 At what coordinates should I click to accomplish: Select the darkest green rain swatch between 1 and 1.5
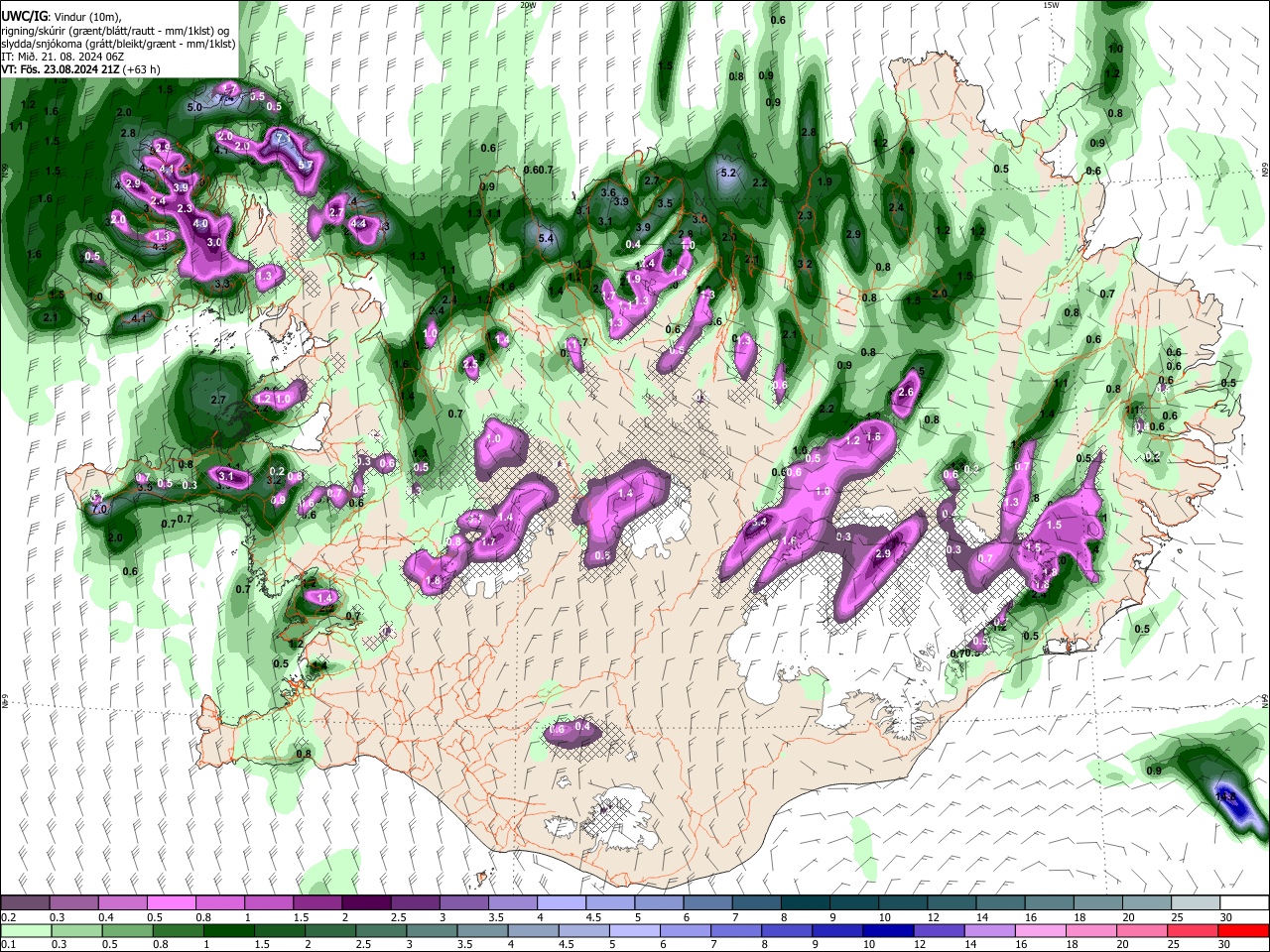click(228, 930)
